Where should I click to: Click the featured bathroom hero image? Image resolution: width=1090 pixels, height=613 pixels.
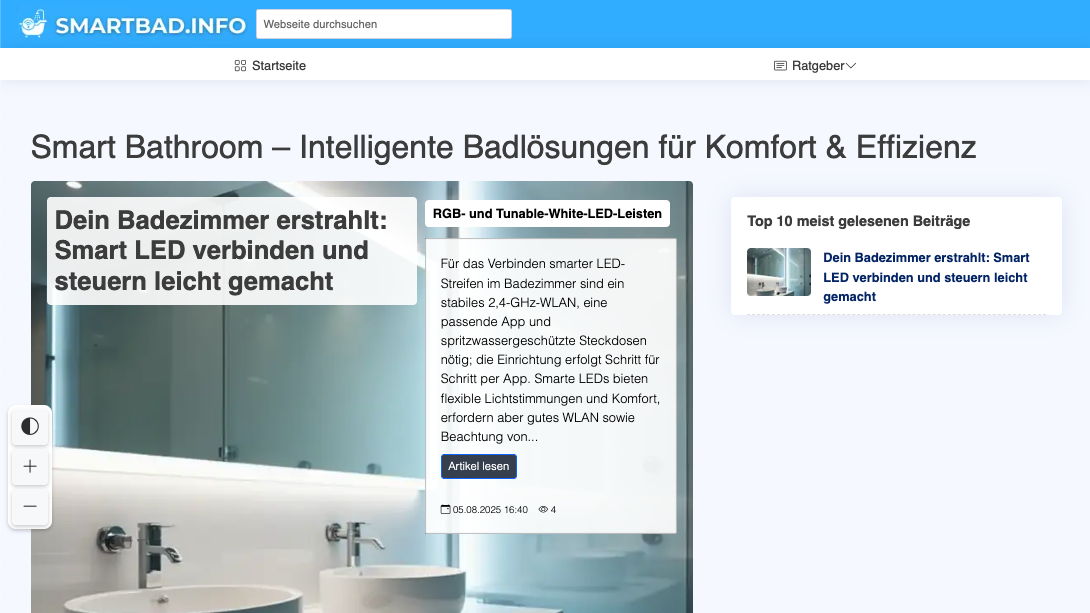[229, 459]
